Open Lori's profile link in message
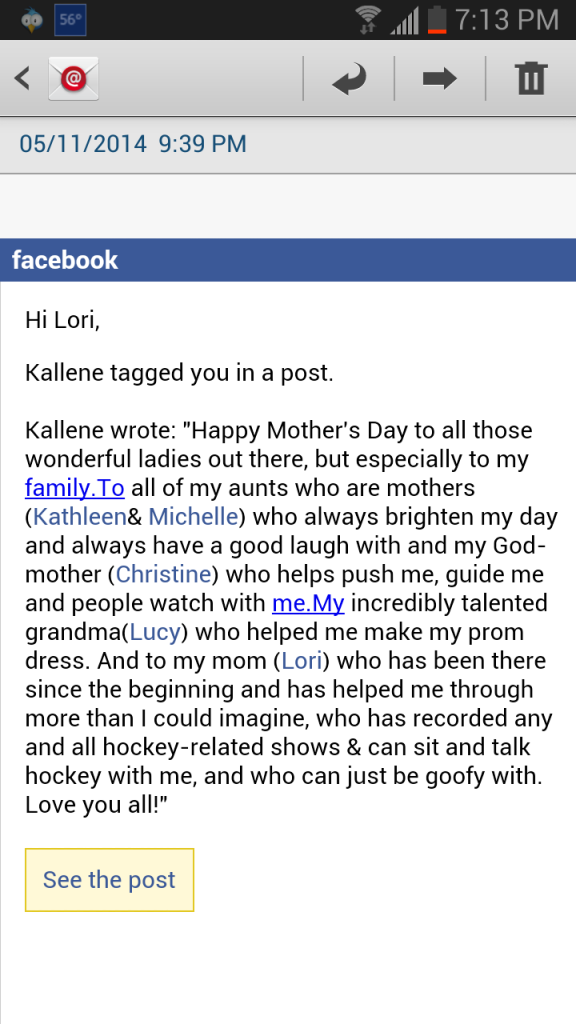The width and height of the screenshot is (576, 1024). pos(302,660)
